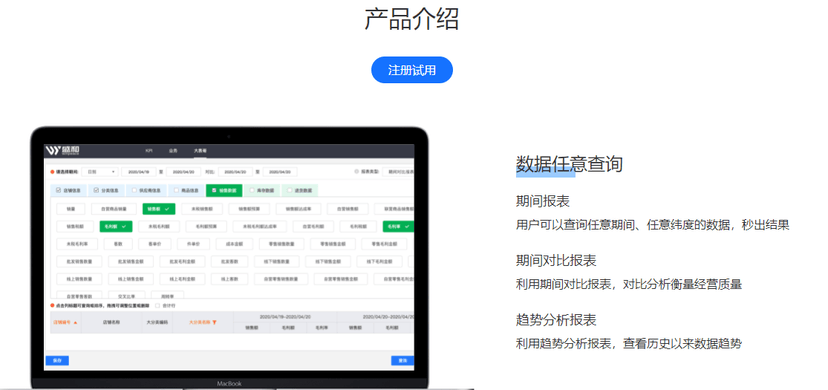Click the blue 查询 button at bottom right
Viewport: 828px width, 390px height.
(402, 360)
